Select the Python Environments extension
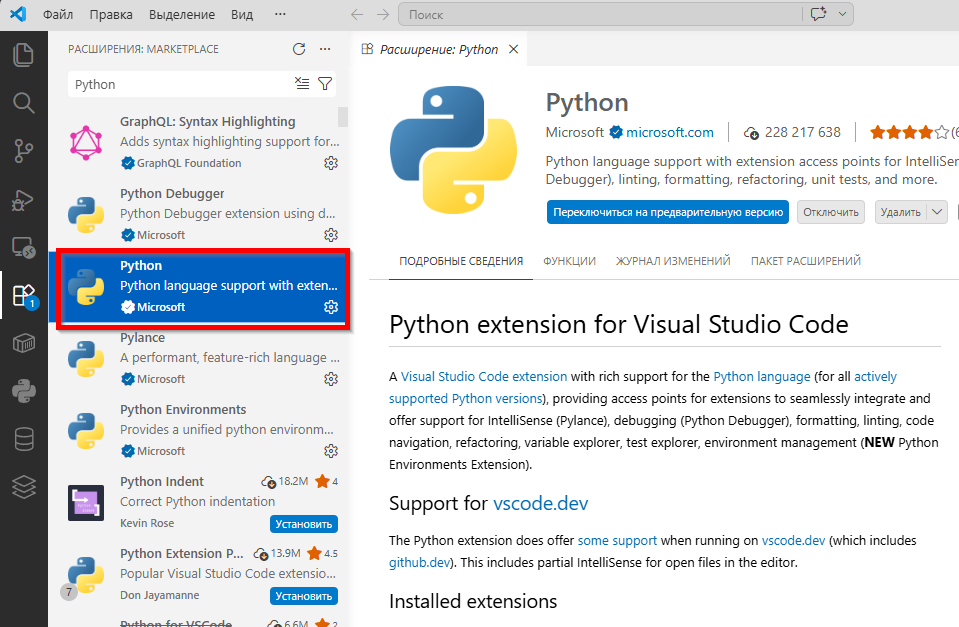 point(199,429)
